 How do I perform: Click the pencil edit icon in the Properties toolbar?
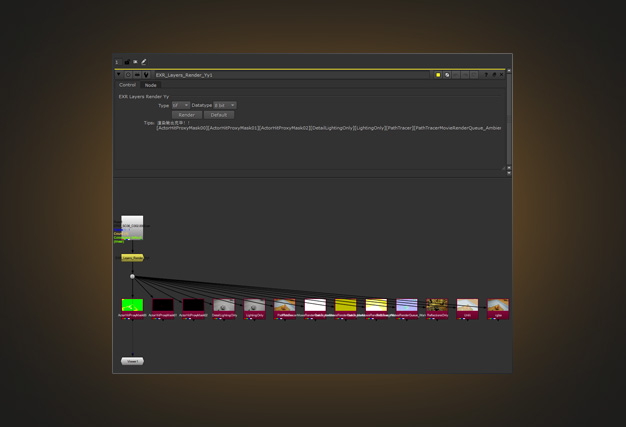click(144, 62)
